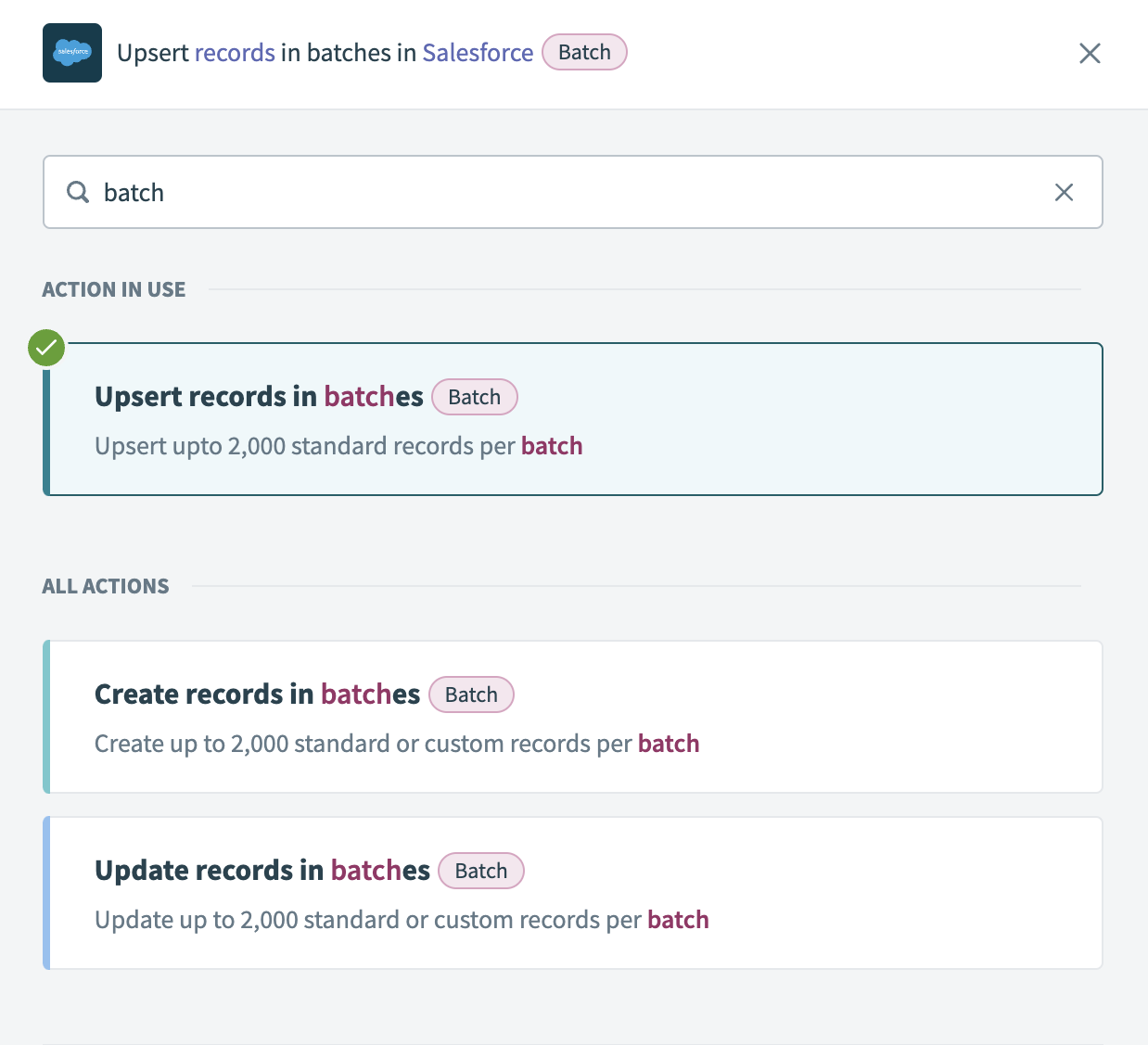Click the 'Salesforce' link in the header

478,53
